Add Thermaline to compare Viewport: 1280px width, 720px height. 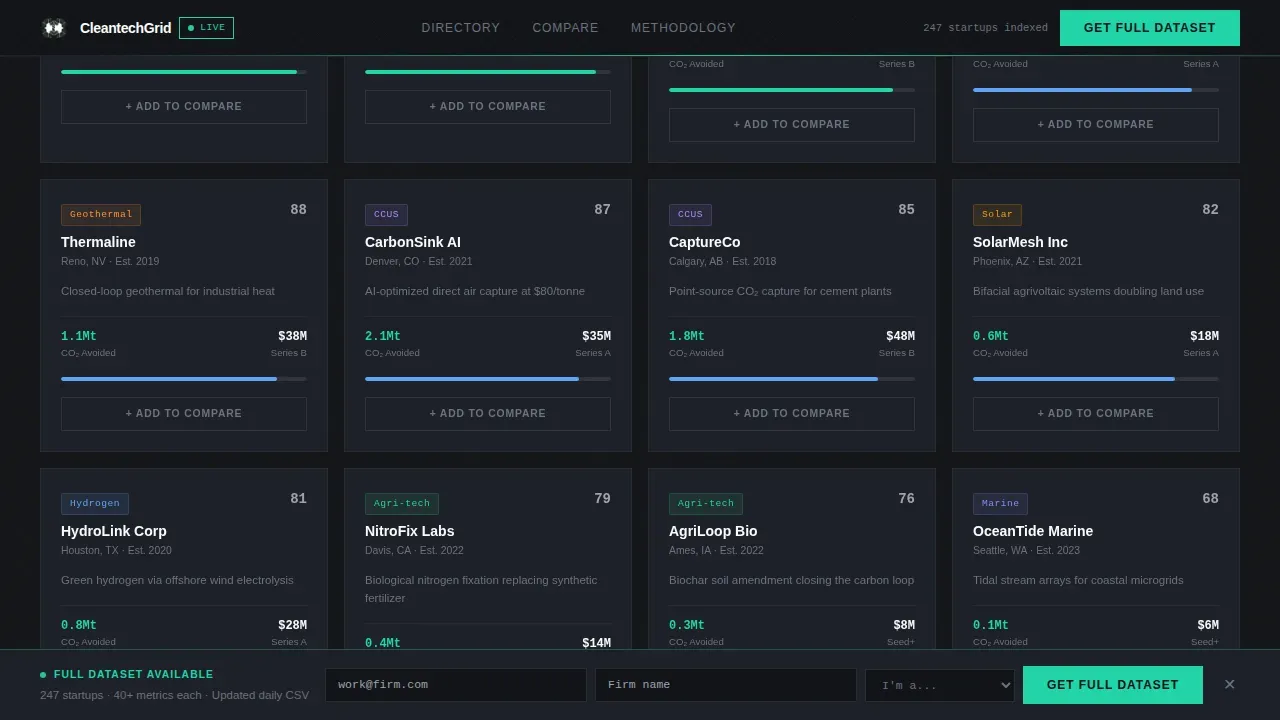coord(184,414)
